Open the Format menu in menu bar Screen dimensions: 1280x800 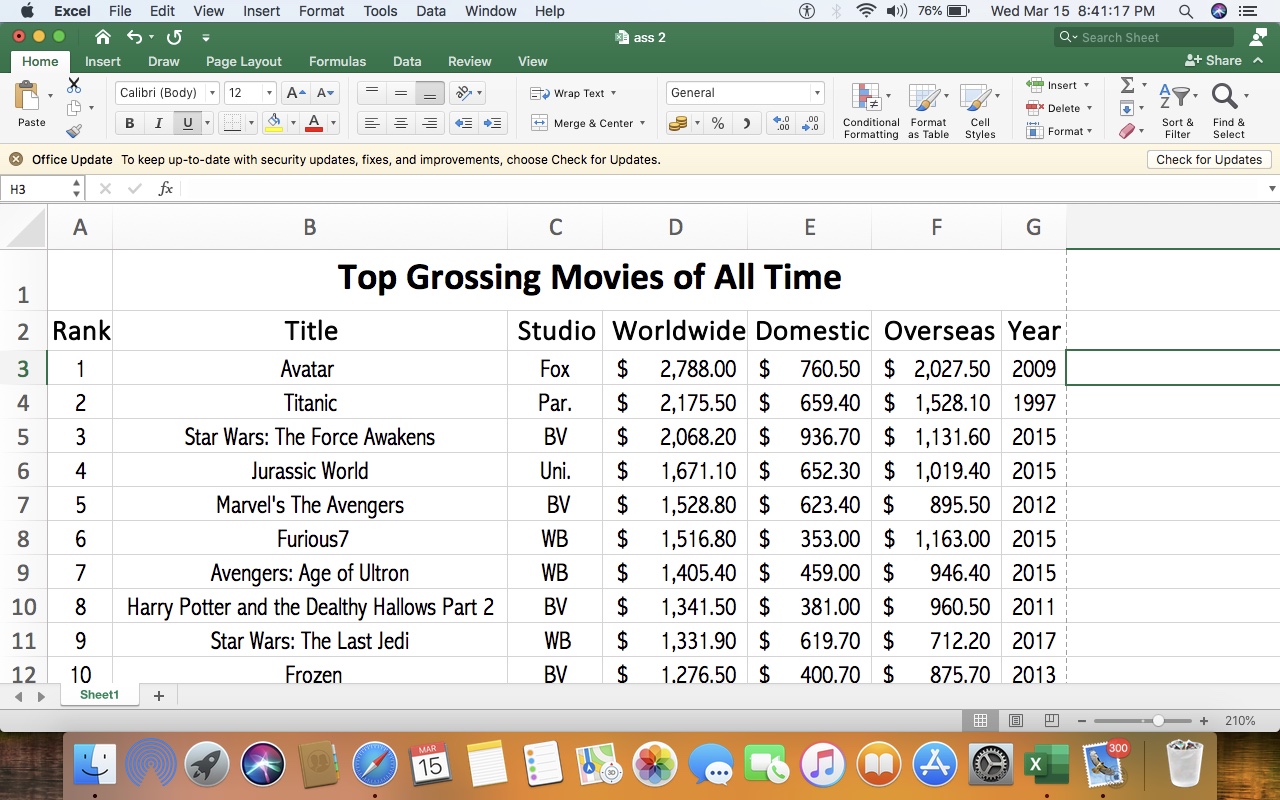321,11
